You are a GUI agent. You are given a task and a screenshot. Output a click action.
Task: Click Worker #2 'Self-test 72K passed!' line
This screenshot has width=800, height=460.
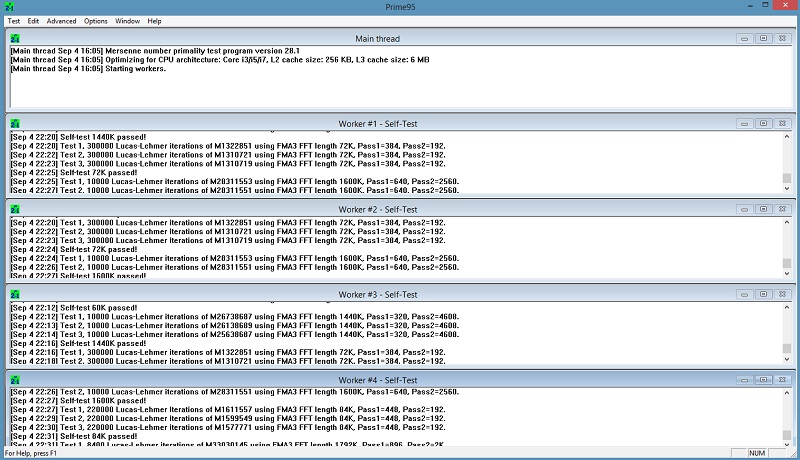[73, 249]
